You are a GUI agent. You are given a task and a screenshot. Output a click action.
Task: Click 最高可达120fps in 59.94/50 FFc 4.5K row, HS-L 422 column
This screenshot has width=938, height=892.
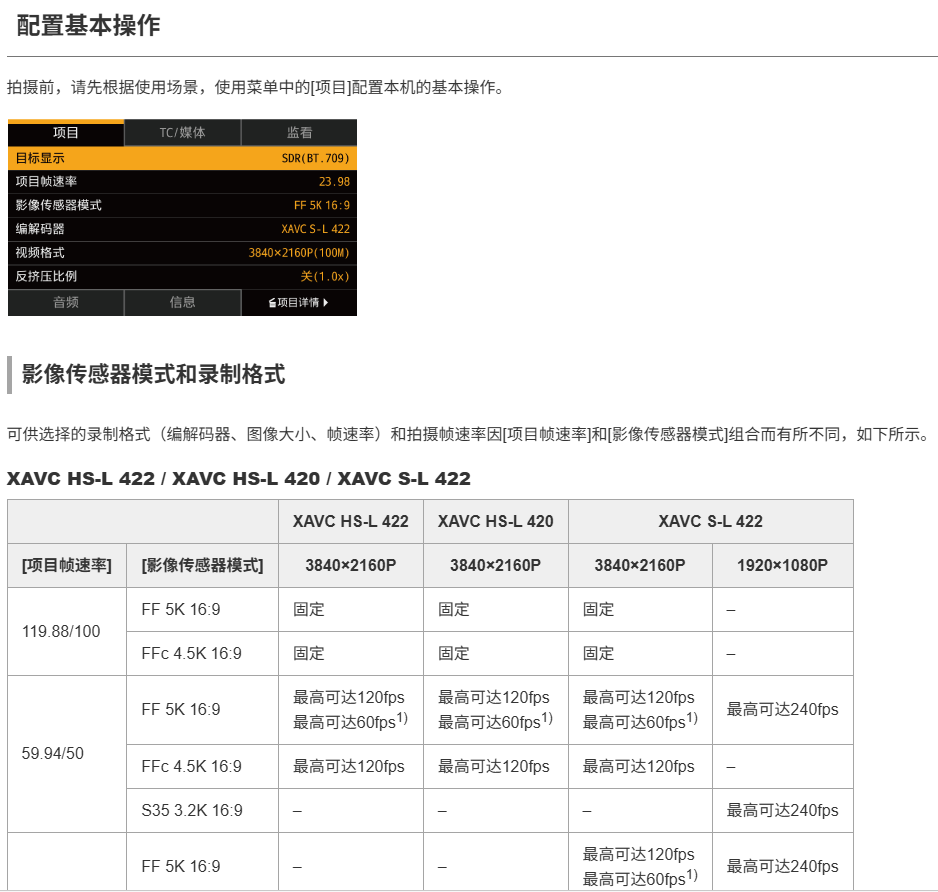pos(351,767)
